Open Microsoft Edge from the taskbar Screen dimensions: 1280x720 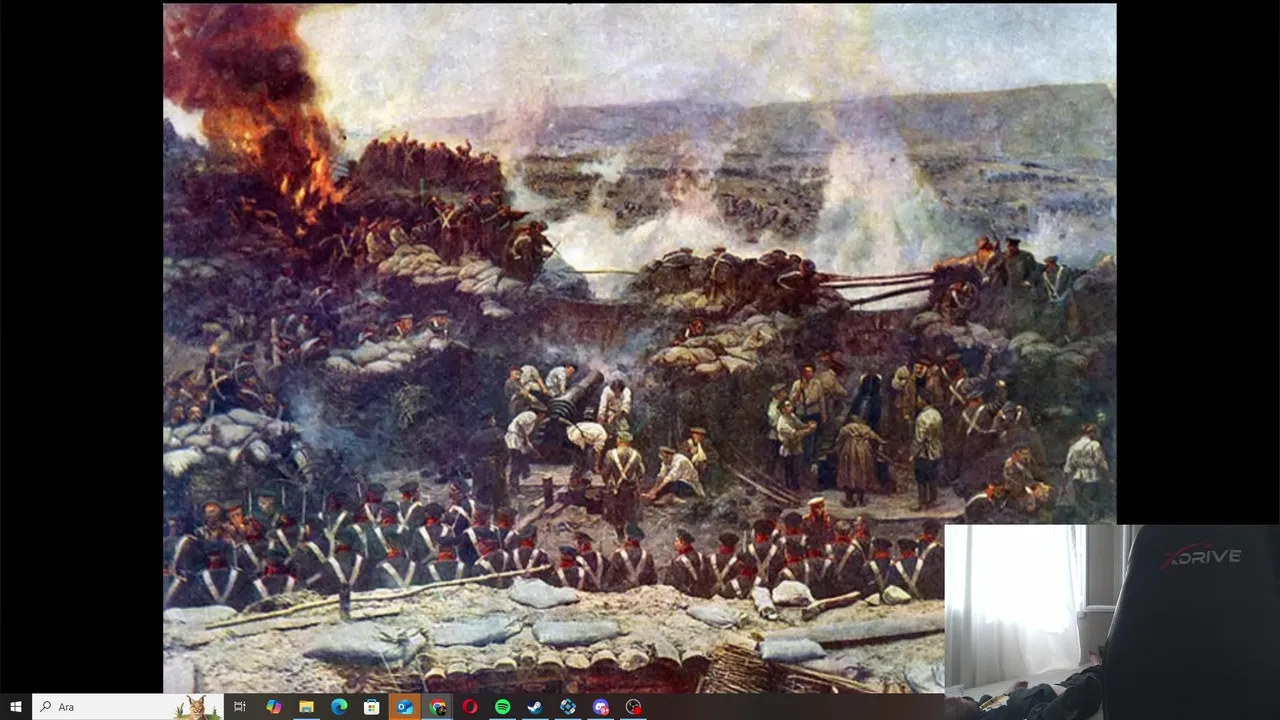pyautogui.click(x=339, y=707)
